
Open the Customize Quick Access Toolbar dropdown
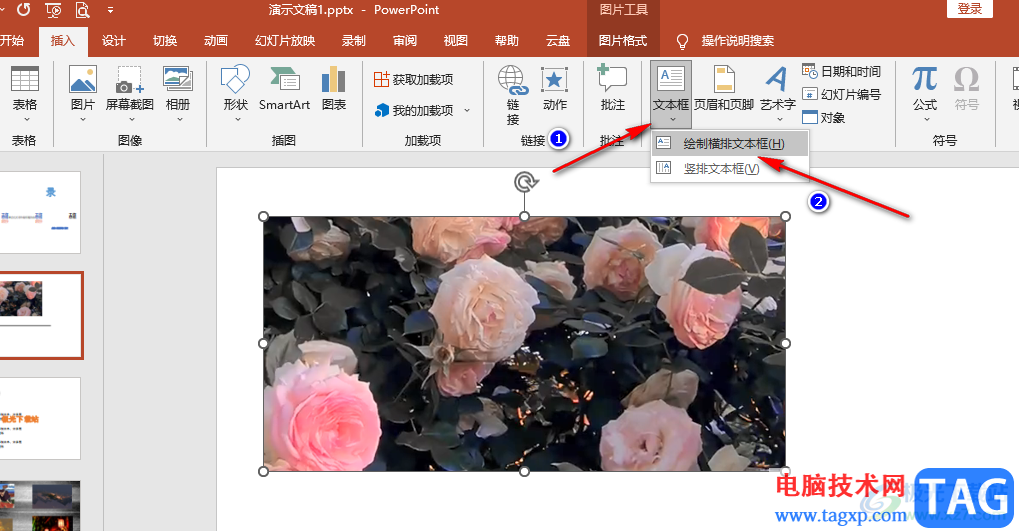point(110,10)
